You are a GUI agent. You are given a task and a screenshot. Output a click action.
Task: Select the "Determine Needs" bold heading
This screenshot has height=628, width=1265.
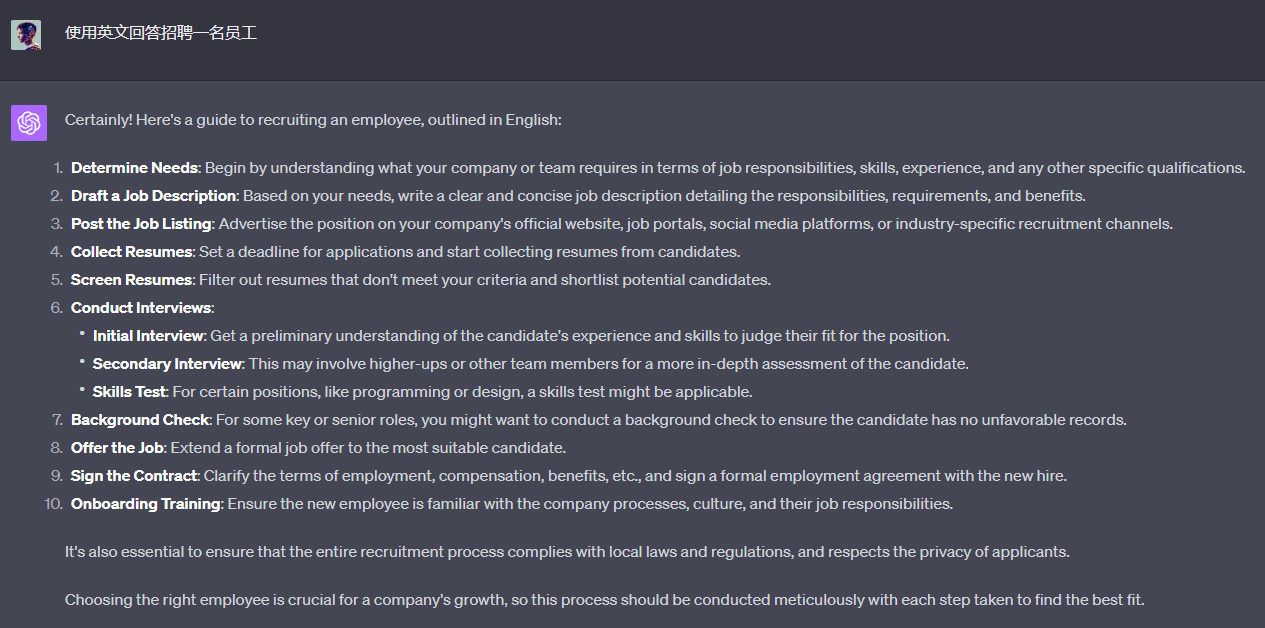coord(134,168)
